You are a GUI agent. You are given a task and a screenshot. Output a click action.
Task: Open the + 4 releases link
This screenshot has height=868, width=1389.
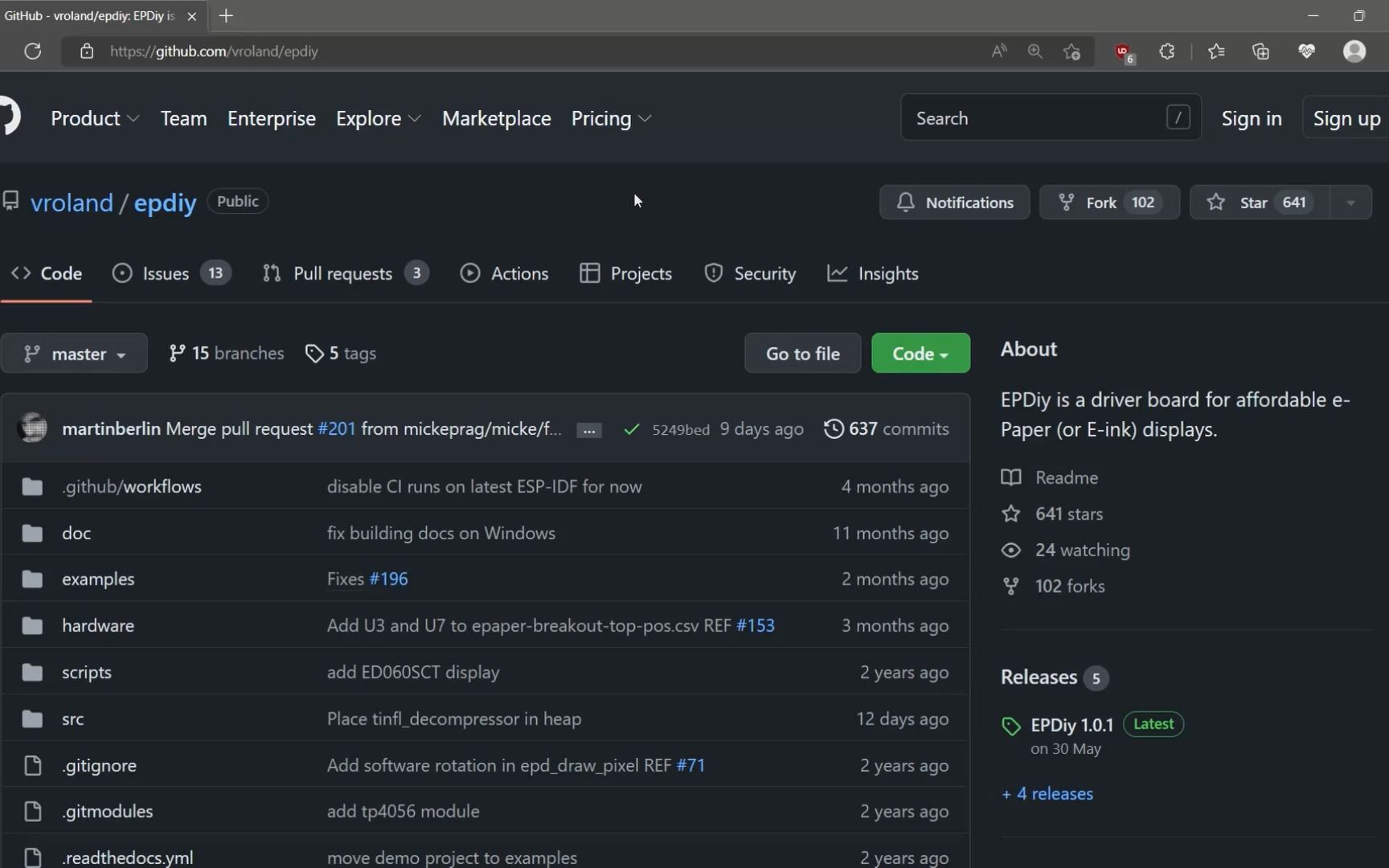pyautogui.click(x=1047, y=793)
